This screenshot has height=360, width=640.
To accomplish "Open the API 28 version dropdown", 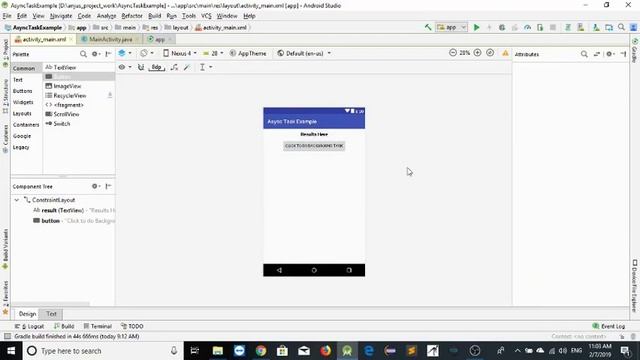I will tap(213, 53).
